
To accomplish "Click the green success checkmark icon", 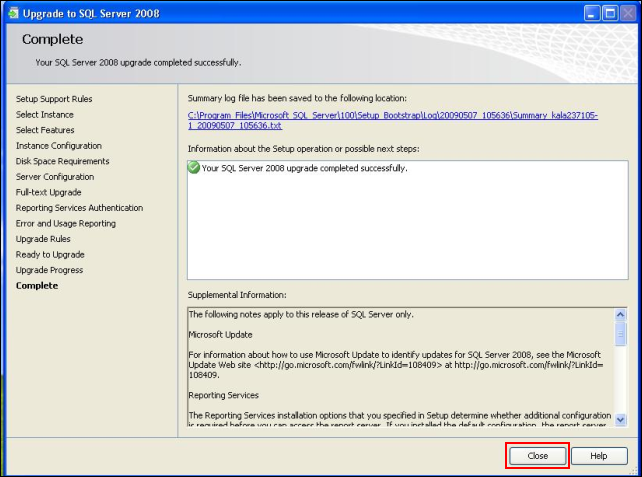I will pyautogui.click(x=193, y=167).
